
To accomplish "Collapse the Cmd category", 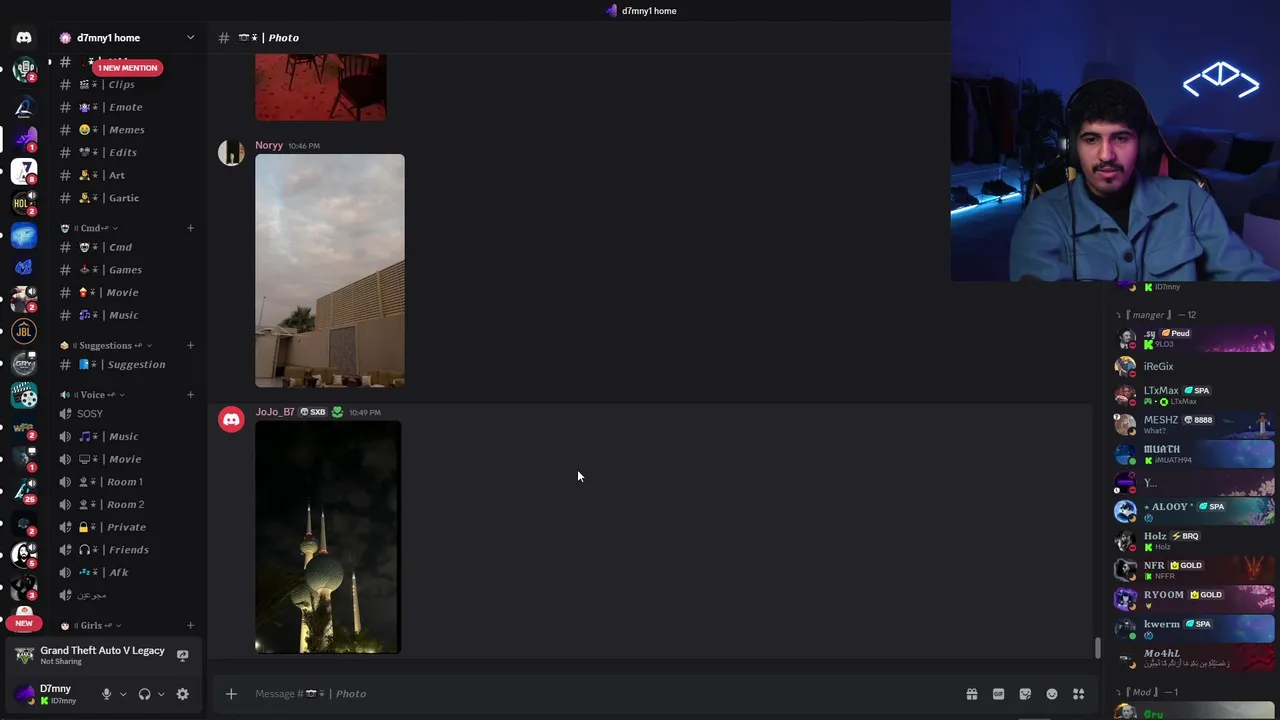I will pos(91,228).
